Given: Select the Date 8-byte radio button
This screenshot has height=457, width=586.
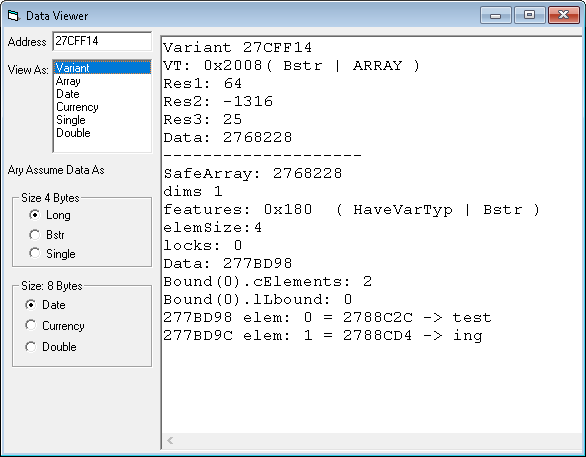Looking at the screenshot, I should coord(45,305).
